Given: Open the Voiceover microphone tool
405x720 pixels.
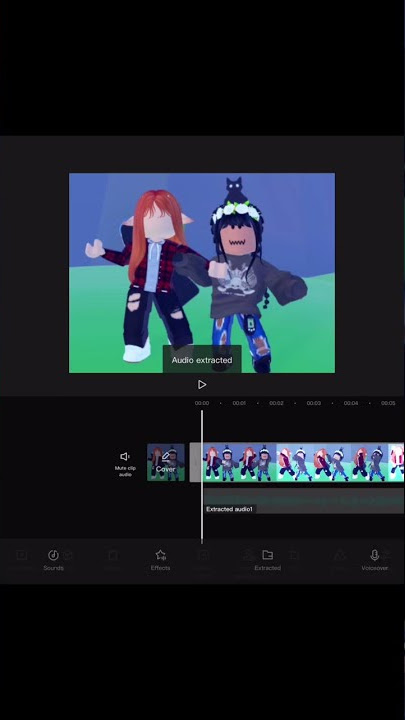Looking at the screenshot, I should [x=374, y=560].
